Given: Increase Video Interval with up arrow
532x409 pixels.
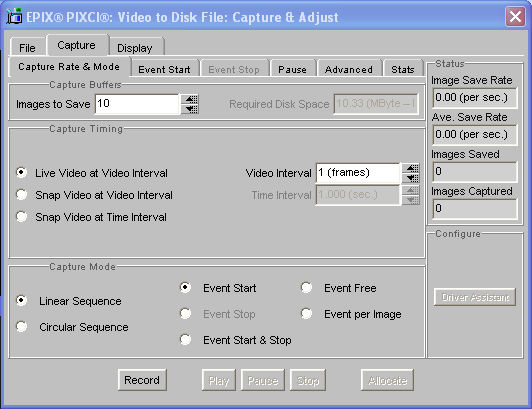Looking at the screenshot, I should (x=411, y=168).
